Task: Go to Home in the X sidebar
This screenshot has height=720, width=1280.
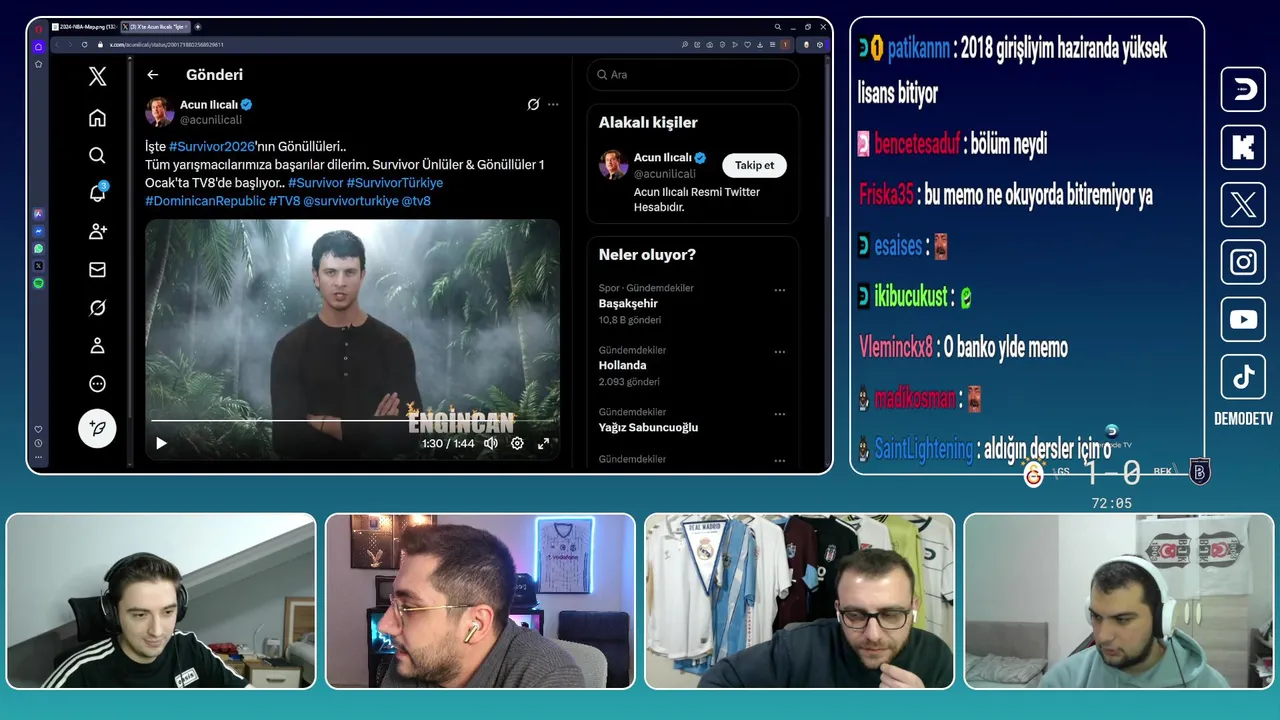Action: (x=97, y=118)
